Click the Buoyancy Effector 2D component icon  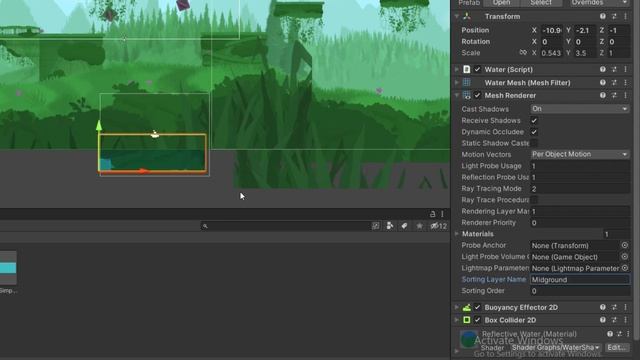(467, 307)
